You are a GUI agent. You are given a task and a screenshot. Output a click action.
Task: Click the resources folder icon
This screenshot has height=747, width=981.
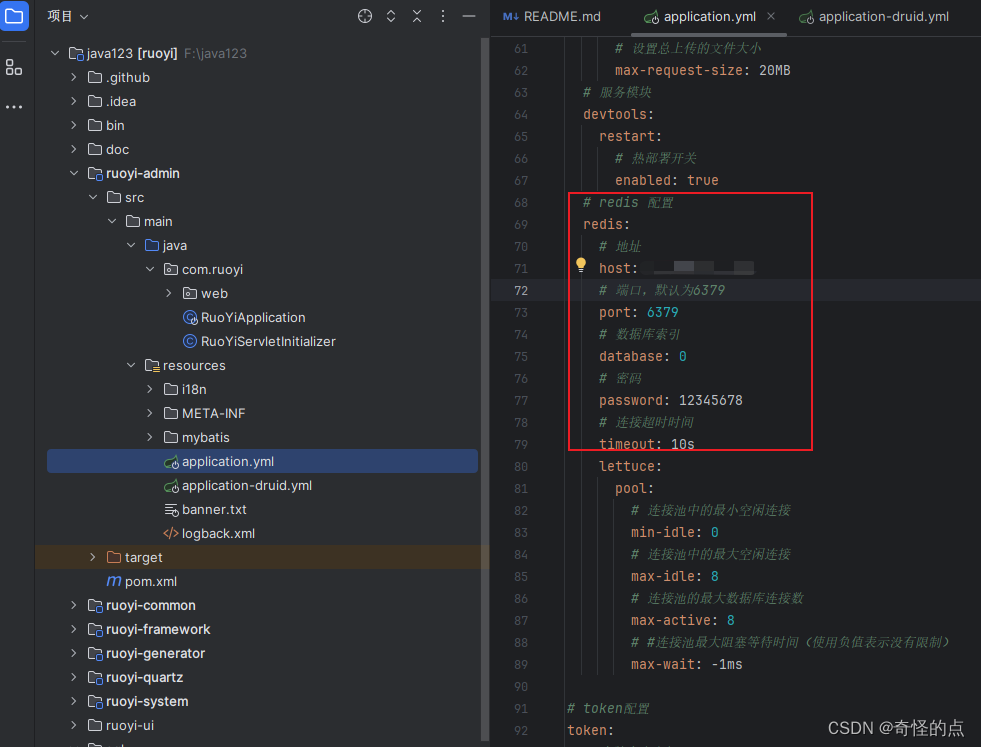point(152,365)
